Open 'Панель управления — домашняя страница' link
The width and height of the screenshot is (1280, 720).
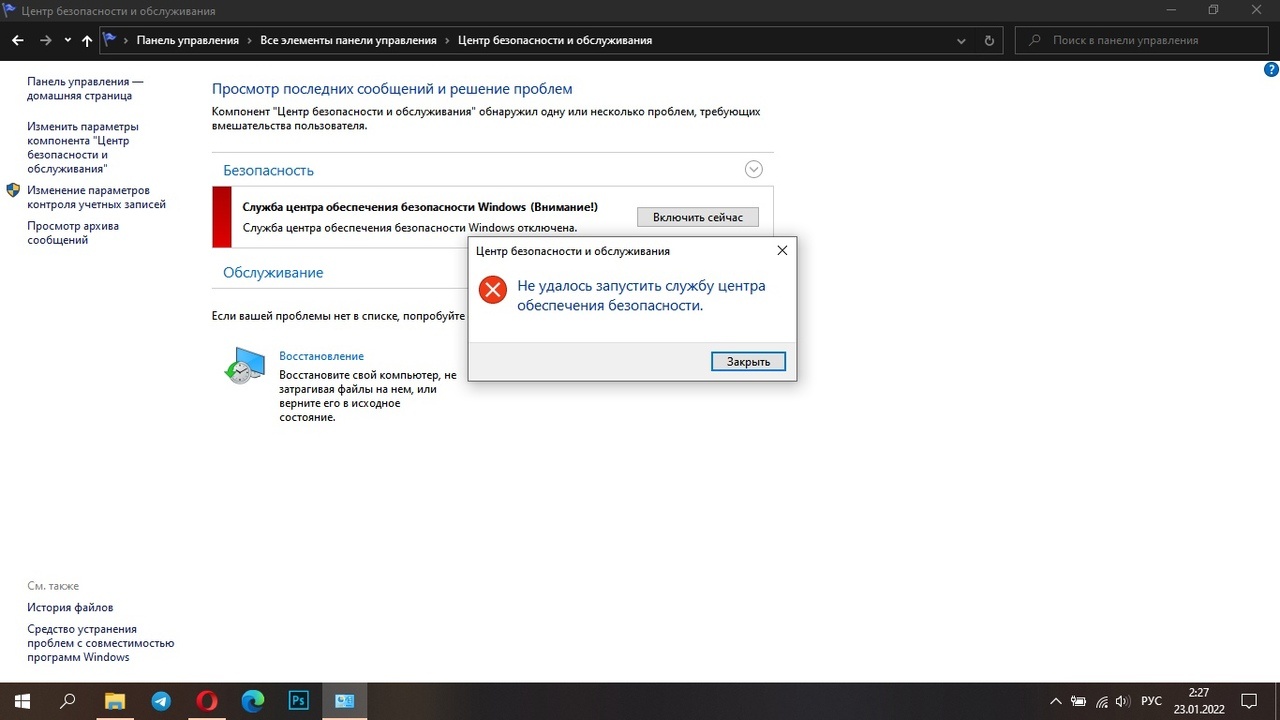[x=85, y=88]
